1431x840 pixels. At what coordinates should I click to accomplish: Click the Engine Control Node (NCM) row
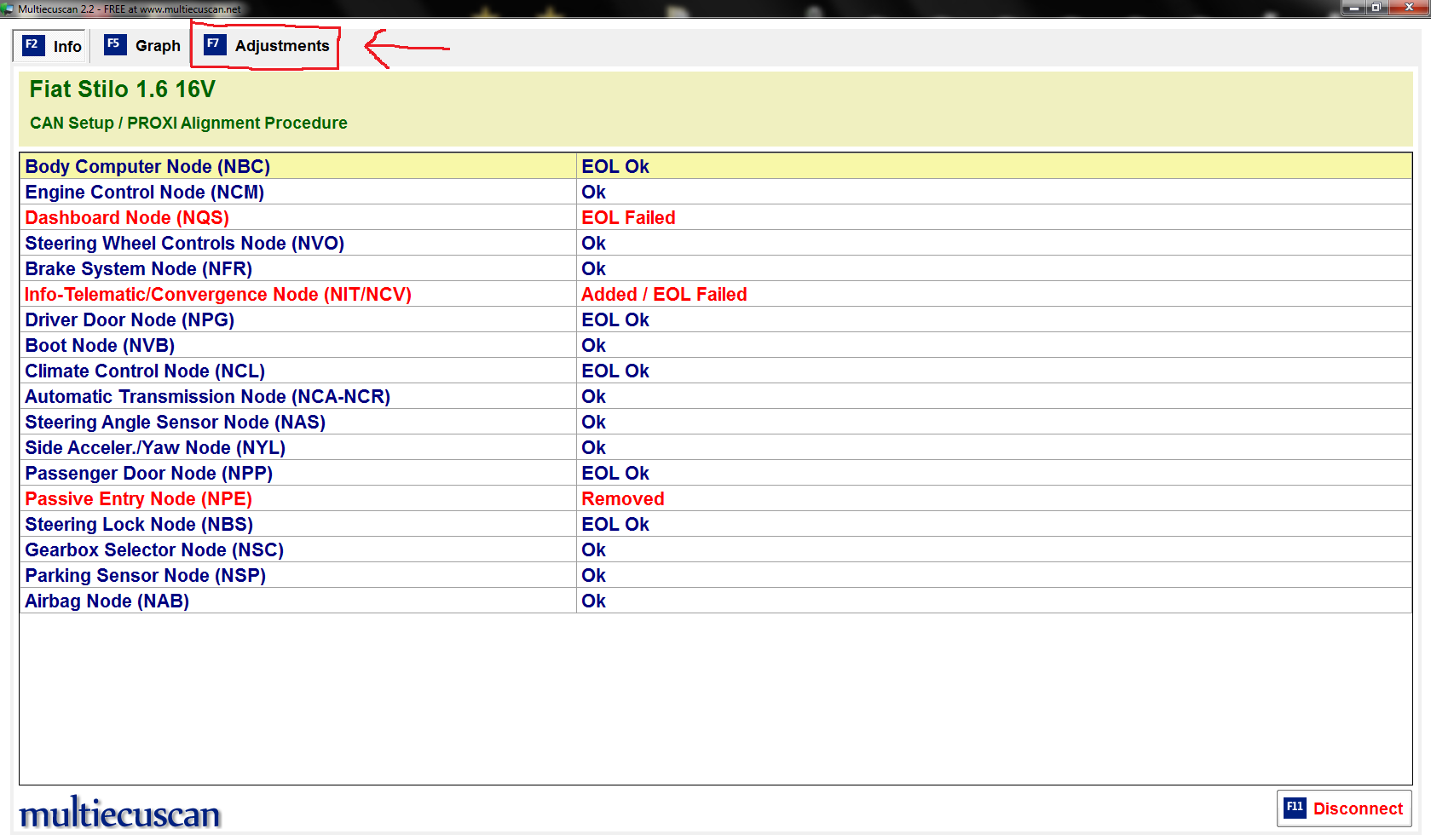(x=145, y=193)
